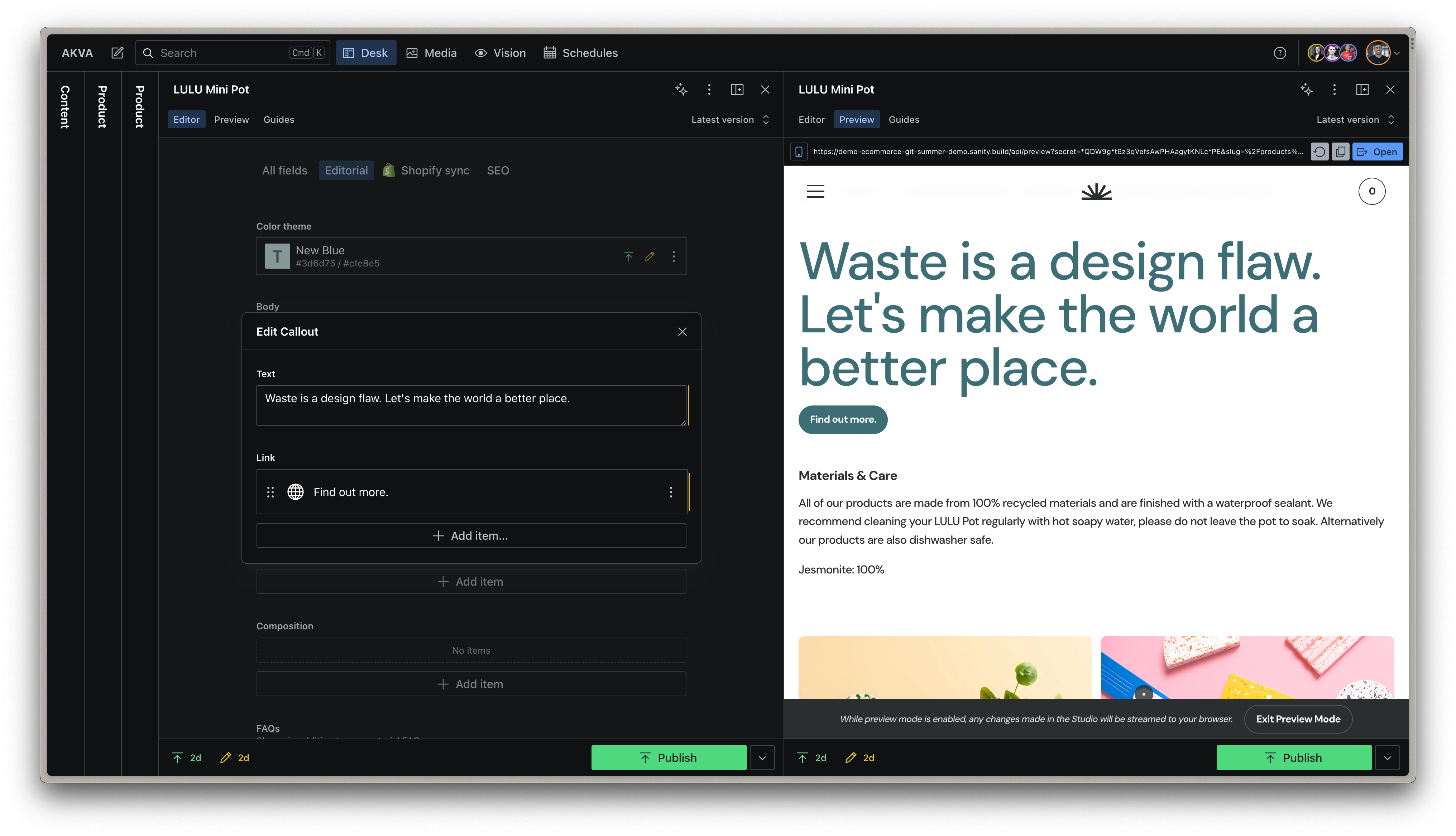1456x836 pixels.
Task: Click split pane icon in right pane
Action: tap(1362, 90)
